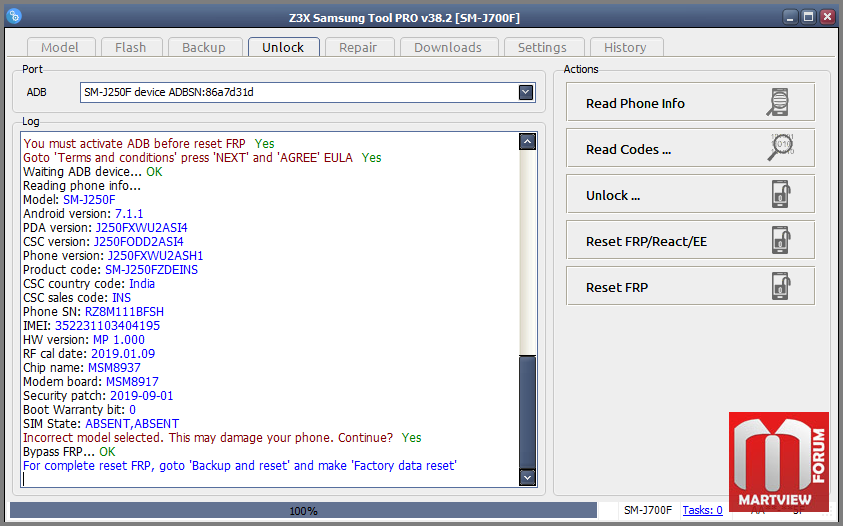
Task: Click the 'Bypass FRP... OK' log line
Action: click(69, 451)
